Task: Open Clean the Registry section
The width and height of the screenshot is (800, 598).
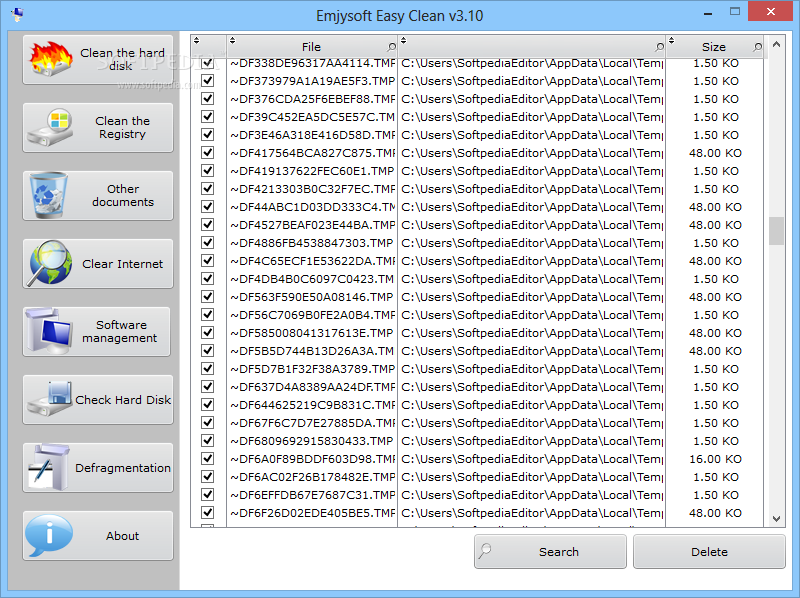Action: tap(98, 128)
